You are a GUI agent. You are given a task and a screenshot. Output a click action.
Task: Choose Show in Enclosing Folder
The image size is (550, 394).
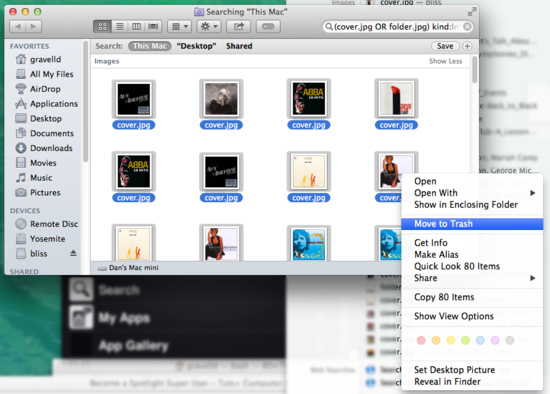pos(472,205)
